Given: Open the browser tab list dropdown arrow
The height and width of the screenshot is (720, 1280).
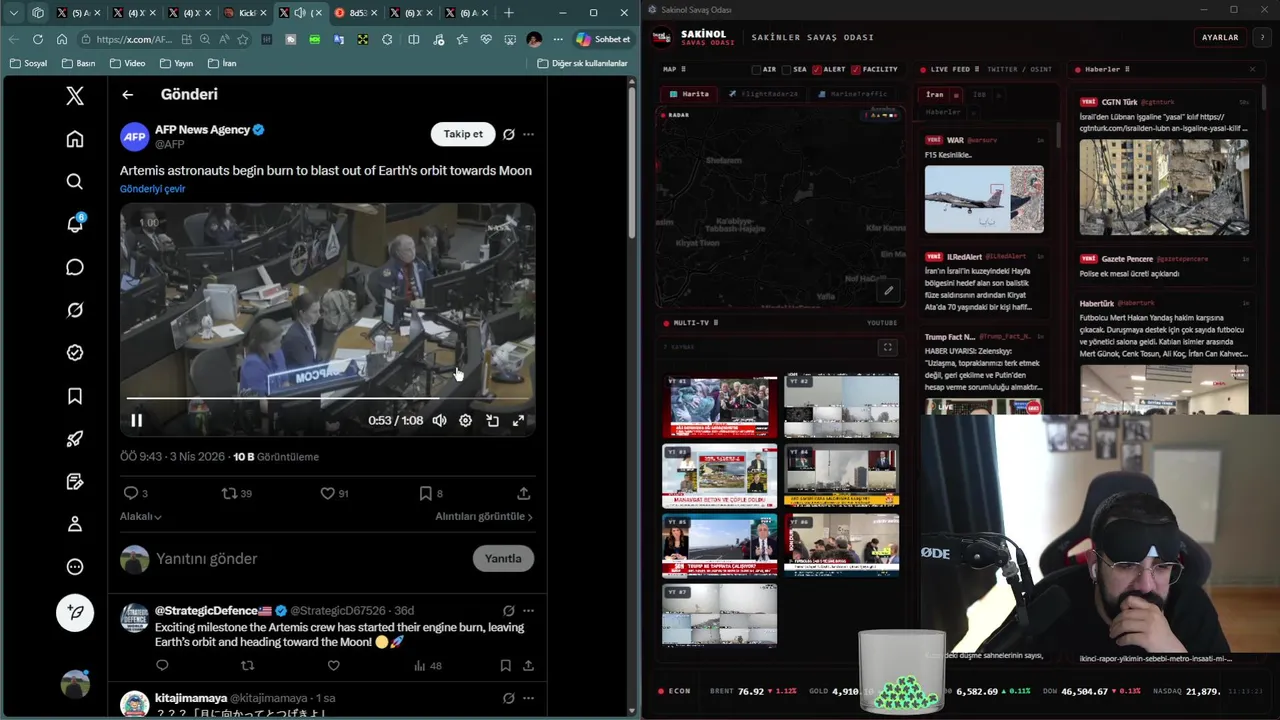Looking at the screenshot, I should (x=14, y=13).
